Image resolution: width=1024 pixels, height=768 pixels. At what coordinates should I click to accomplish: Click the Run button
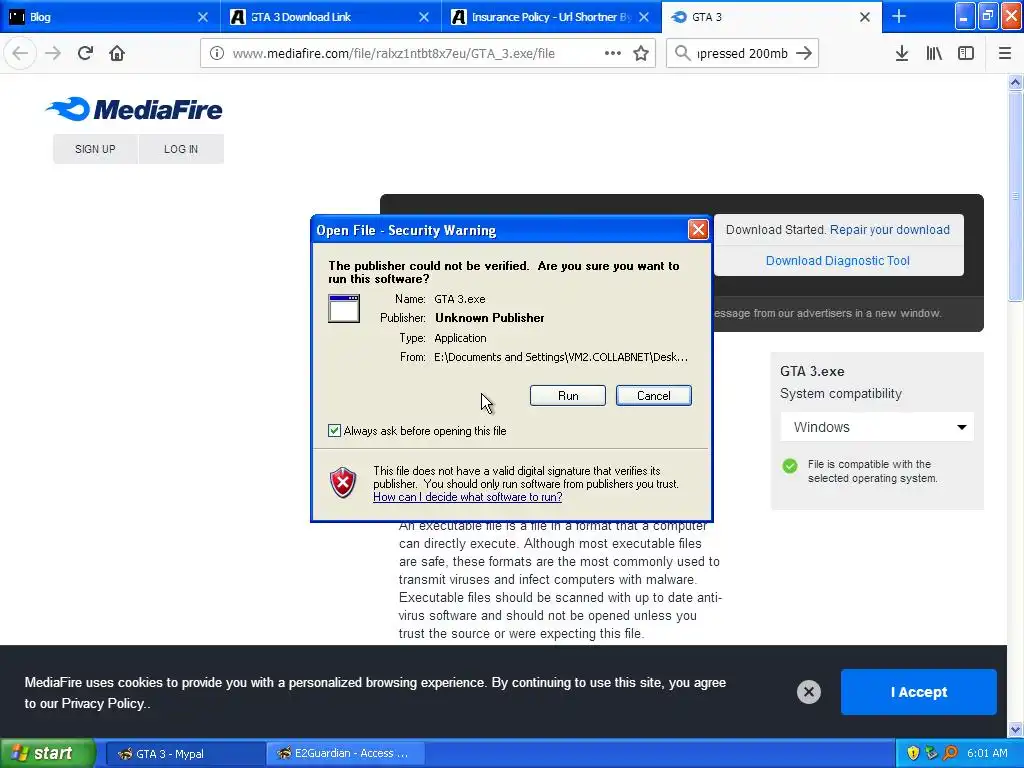(x=568, y=396)
